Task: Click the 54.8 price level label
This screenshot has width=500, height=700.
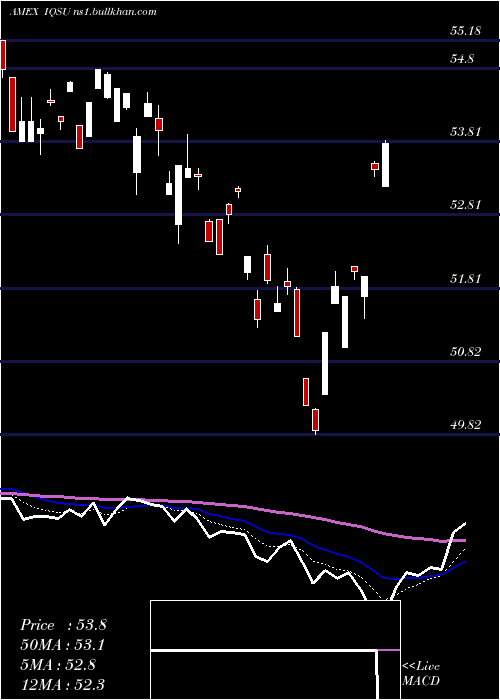Action: point(462,59)
